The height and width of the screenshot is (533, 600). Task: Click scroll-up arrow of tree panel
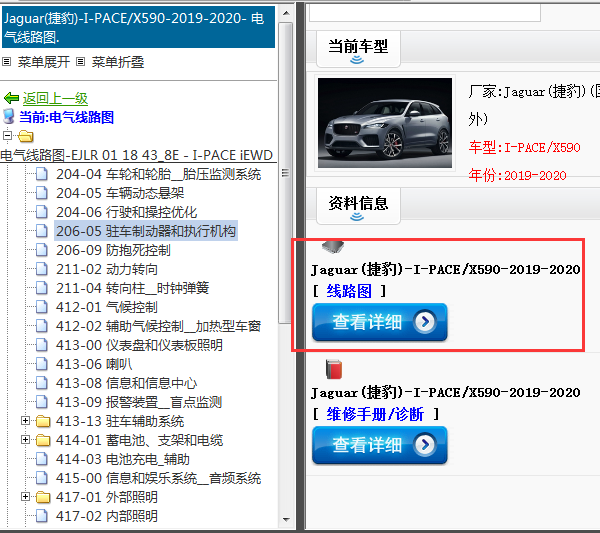point(286,14)
